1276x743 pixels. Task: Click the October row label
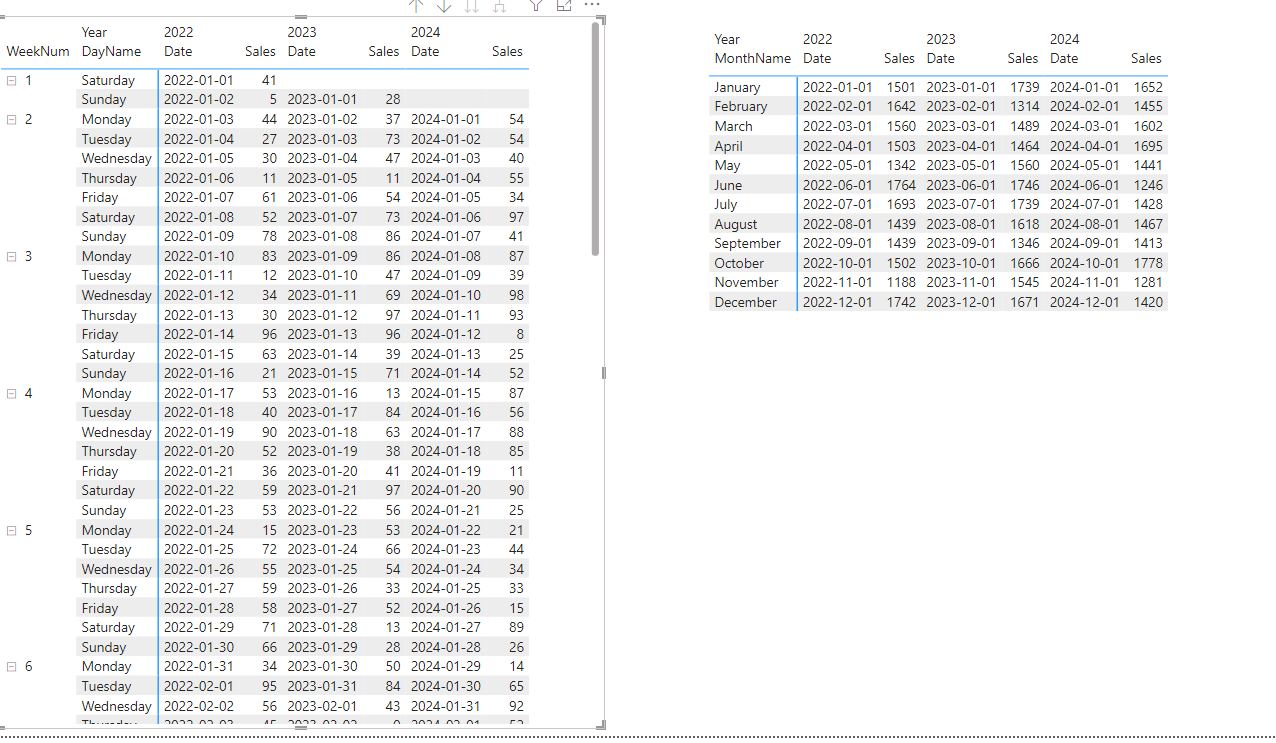(739, 263)
